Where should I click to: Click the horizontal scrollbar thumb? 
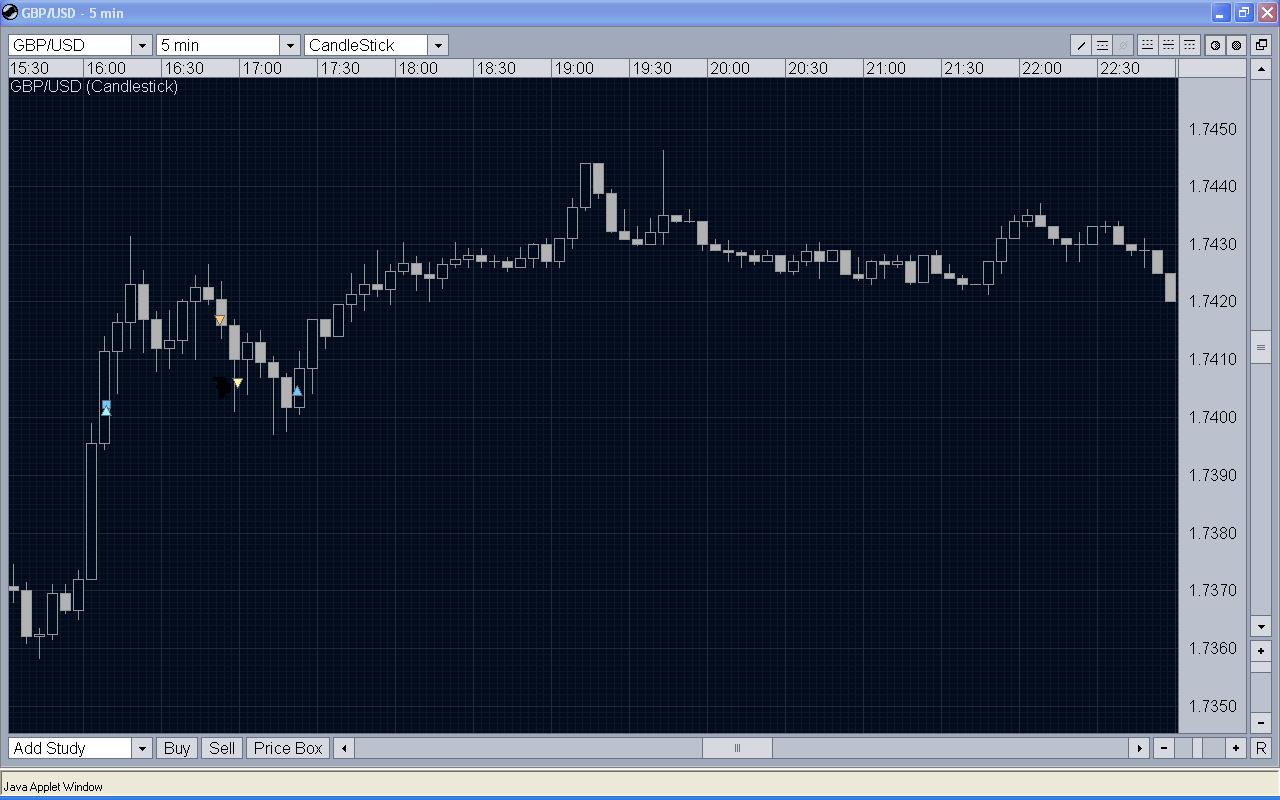click(x=737, y=748)
